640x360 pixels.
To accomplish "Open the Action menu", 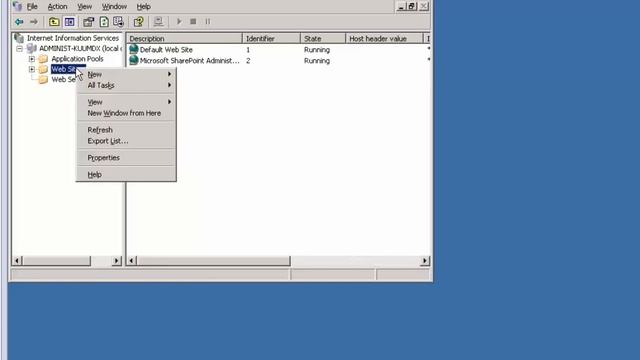I will coord(58,7).
